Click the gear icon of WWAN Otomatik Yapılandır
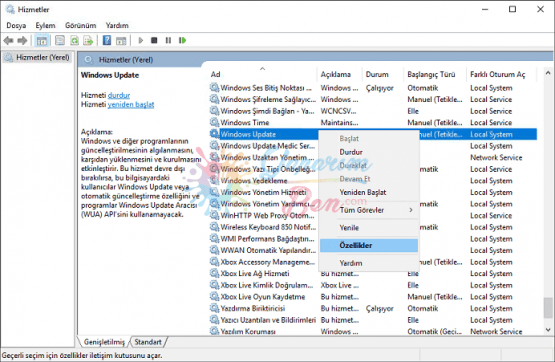Viewport: 555px width, 362px height. click(214, 250)
